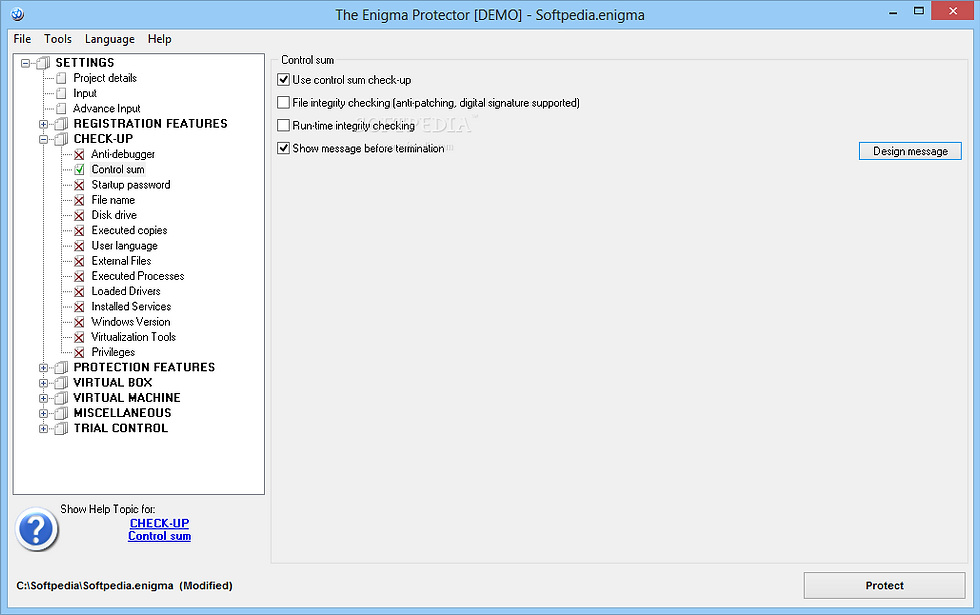
Task: Collapse the CHECK-UP node
Action: pyautogui.click(x=44, y=139)
